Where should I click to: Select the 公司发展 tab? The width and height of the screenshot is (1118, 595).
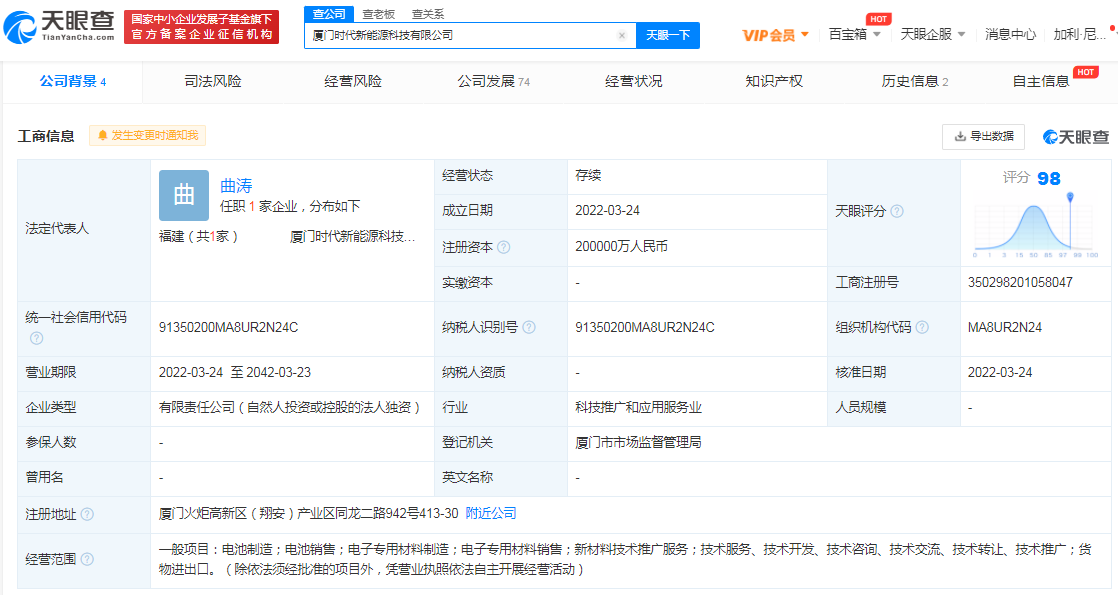click(493, 81)
